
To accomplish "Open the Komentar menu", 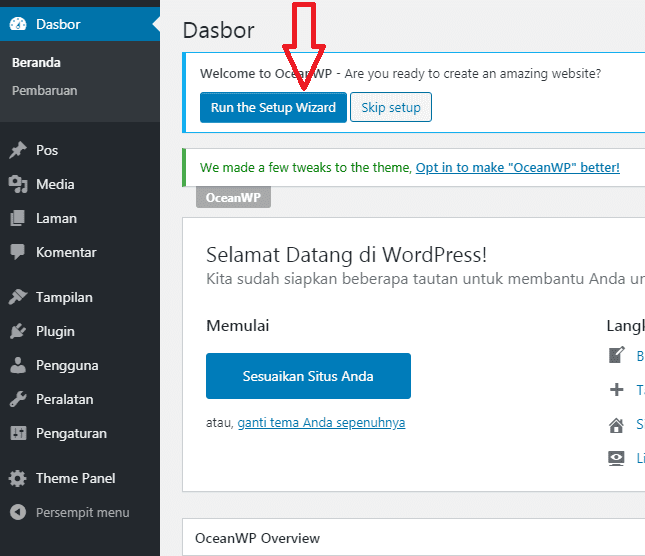I will (80, 252).
